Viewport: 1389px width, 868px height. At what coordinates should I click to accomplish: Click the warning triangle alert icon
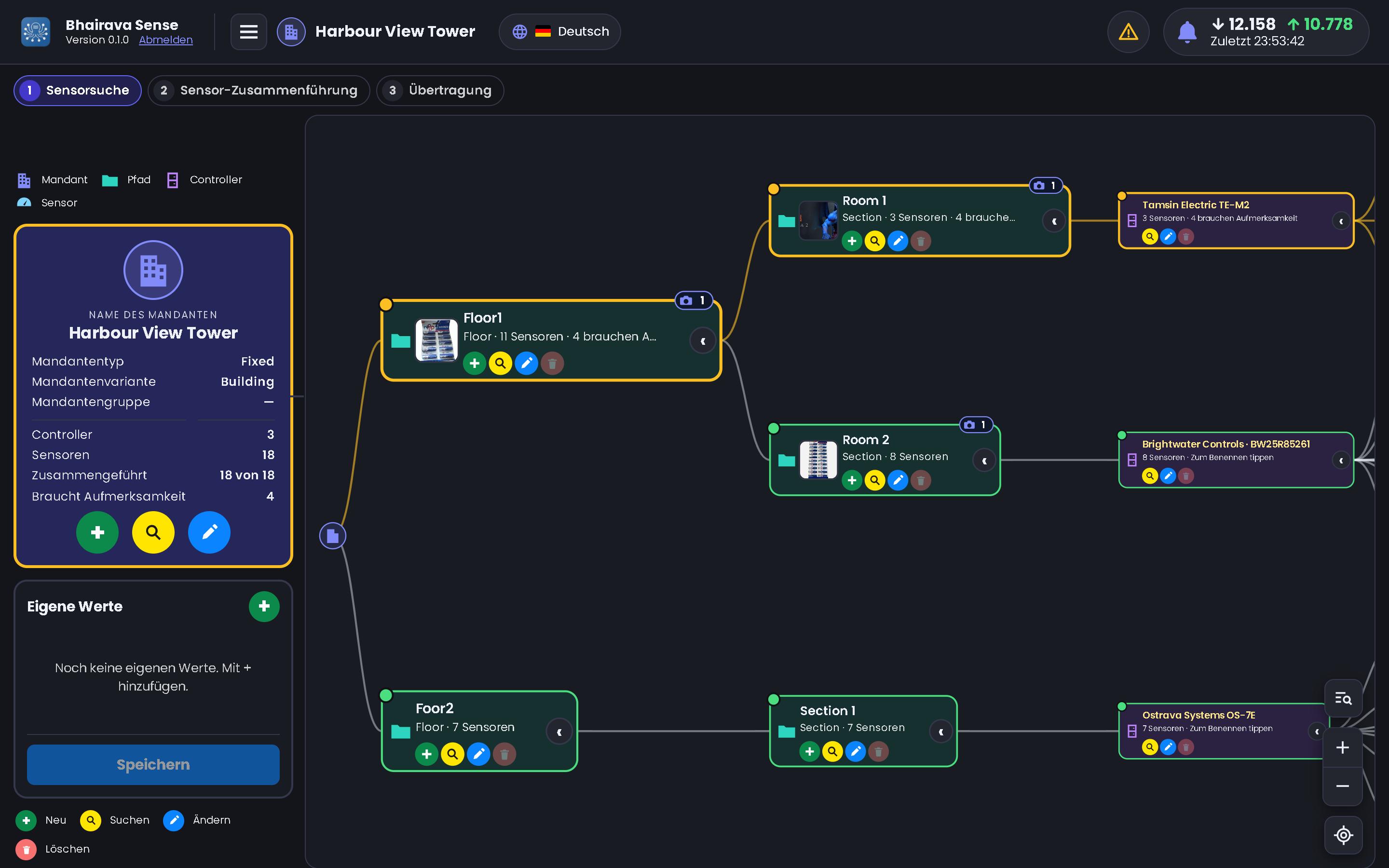[x=1128, y=31]
